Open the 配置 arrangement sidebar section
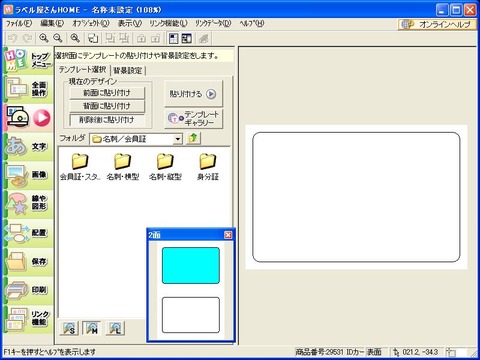Screen dimensions: 480x360 point(28,232)
